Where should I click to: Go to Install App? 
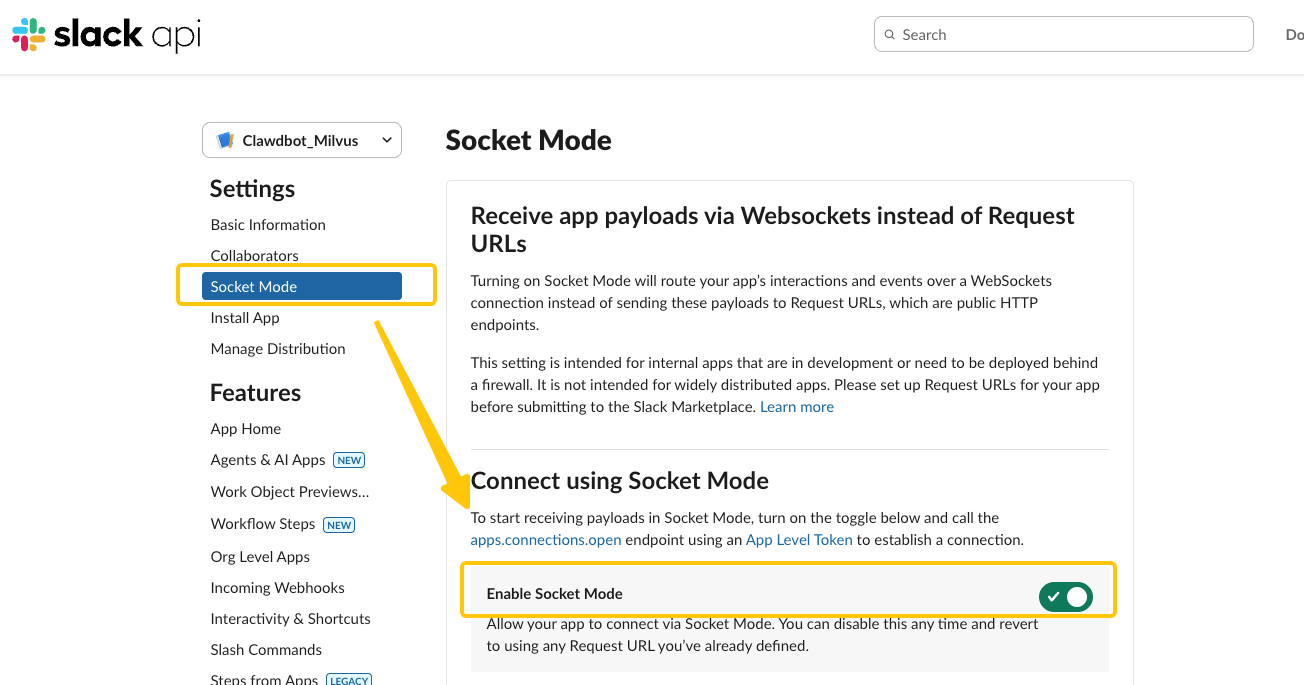click(245, 318)
